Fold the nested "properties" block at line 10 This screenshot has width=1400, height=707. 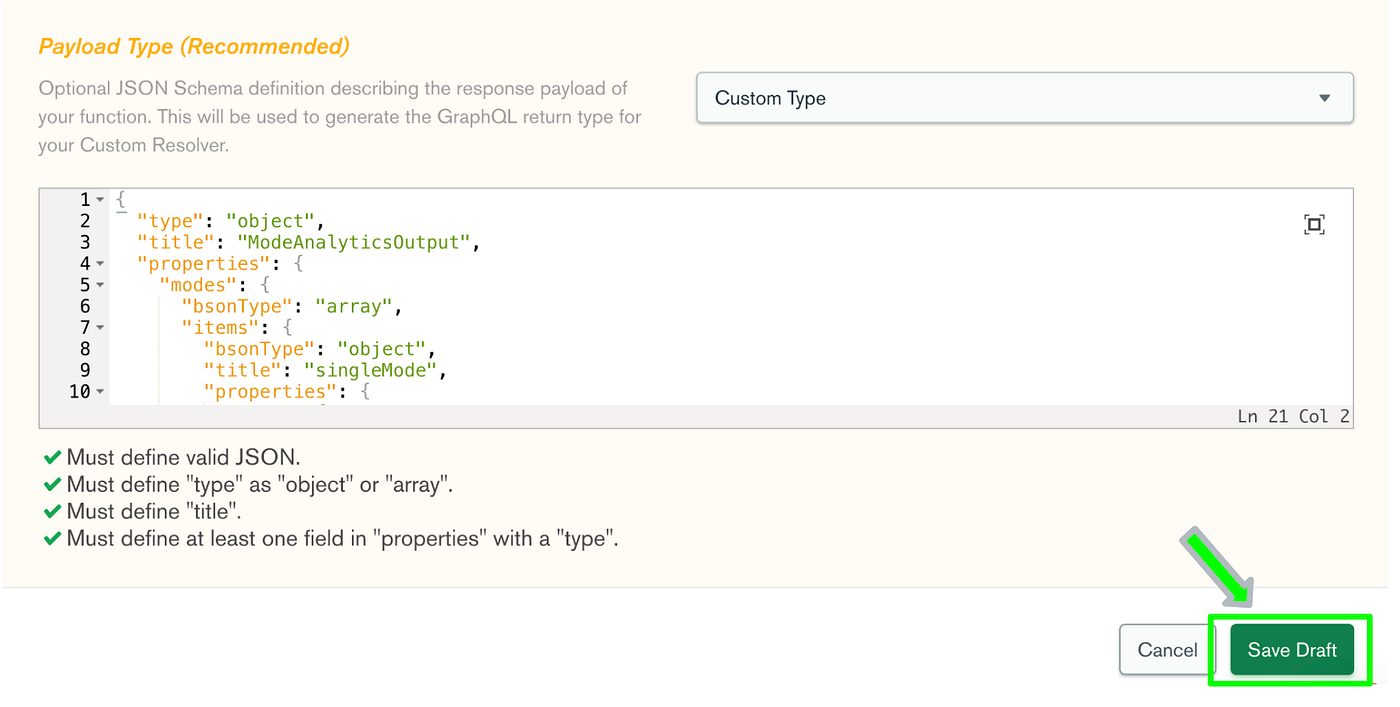[100, 392]
